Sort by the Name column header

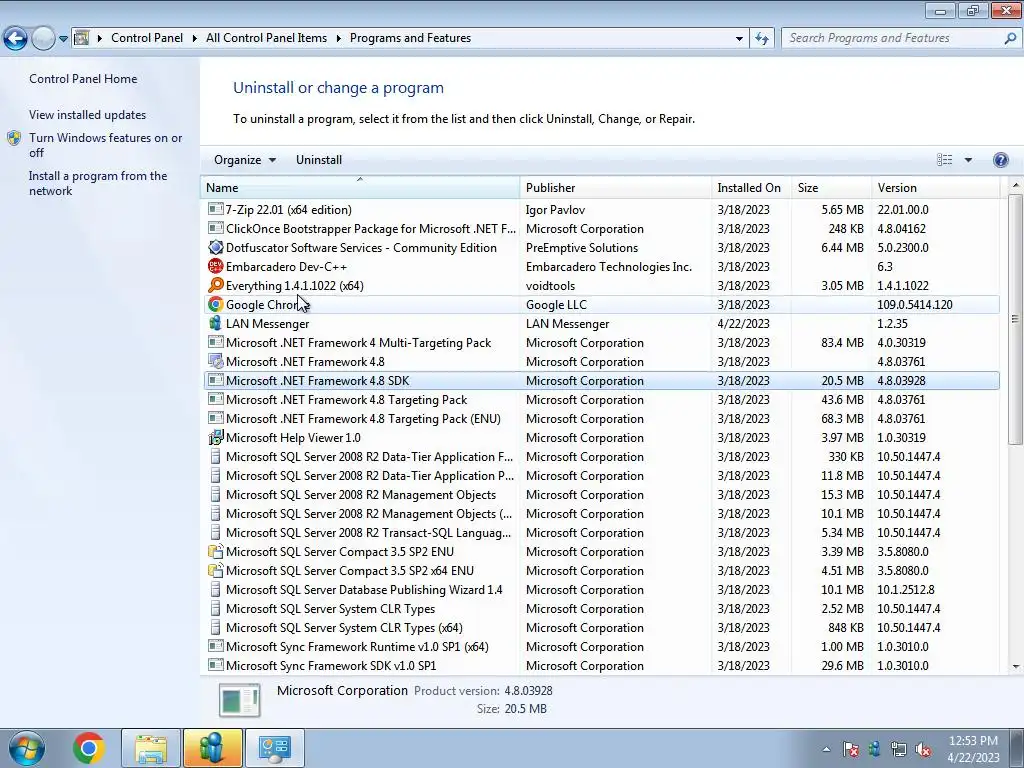pyautogui.click(x=360, y=188)
